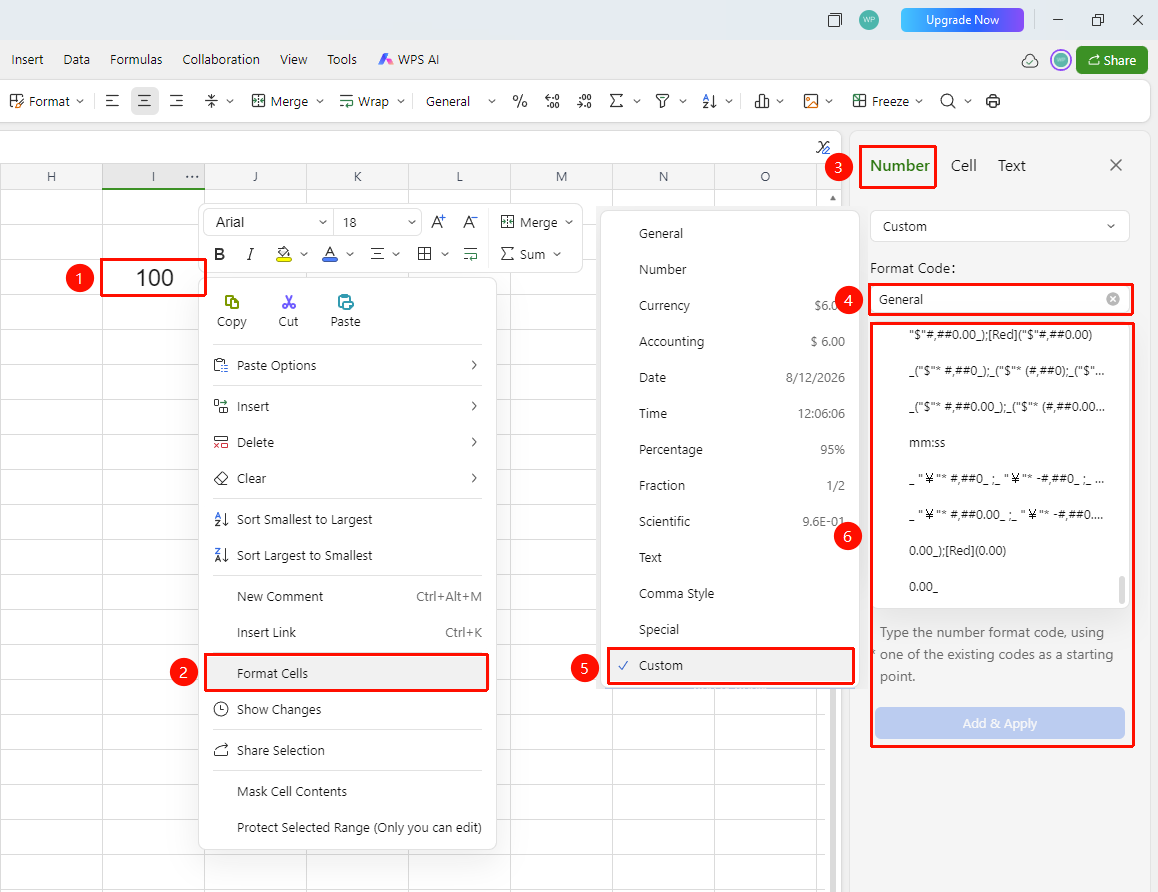Click the Upgrade Now button
Viewport: 1158px width, 892px height.
pyautogui.click(x=962, y=20)
